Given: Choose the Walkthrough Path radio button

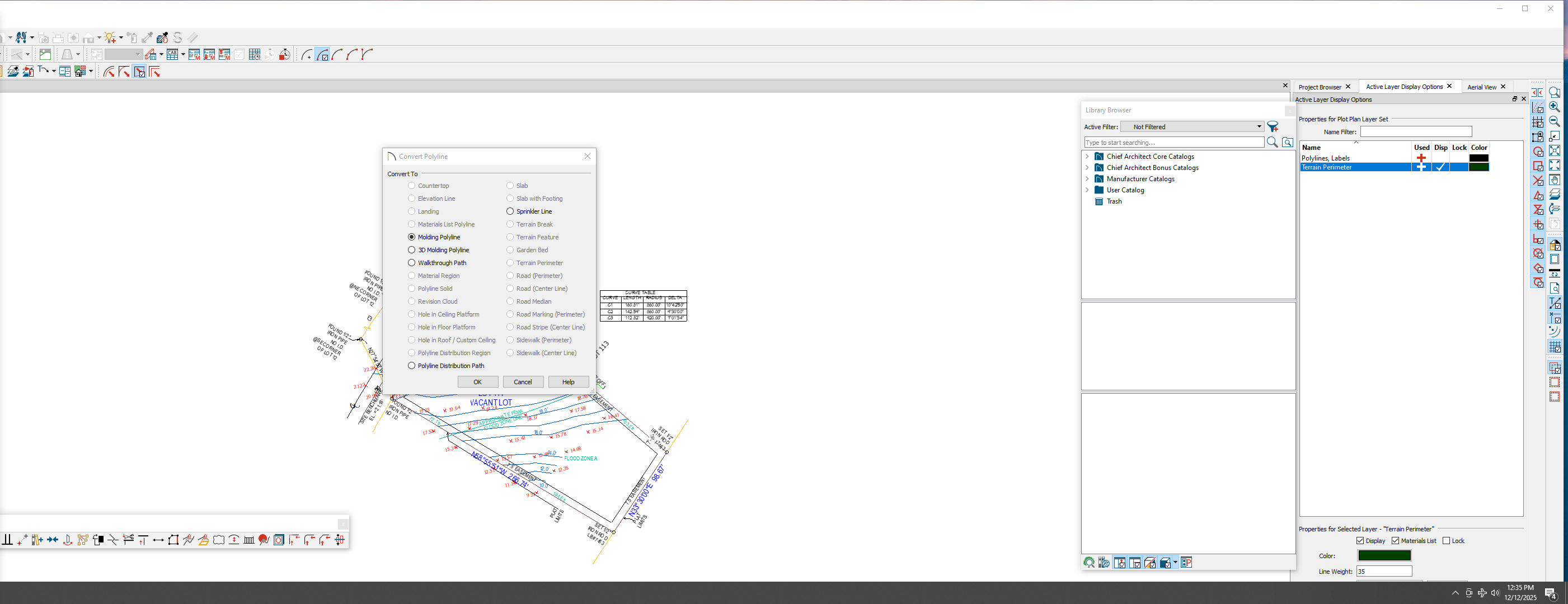Looking at the screenshot, I should tap(411, 263).
